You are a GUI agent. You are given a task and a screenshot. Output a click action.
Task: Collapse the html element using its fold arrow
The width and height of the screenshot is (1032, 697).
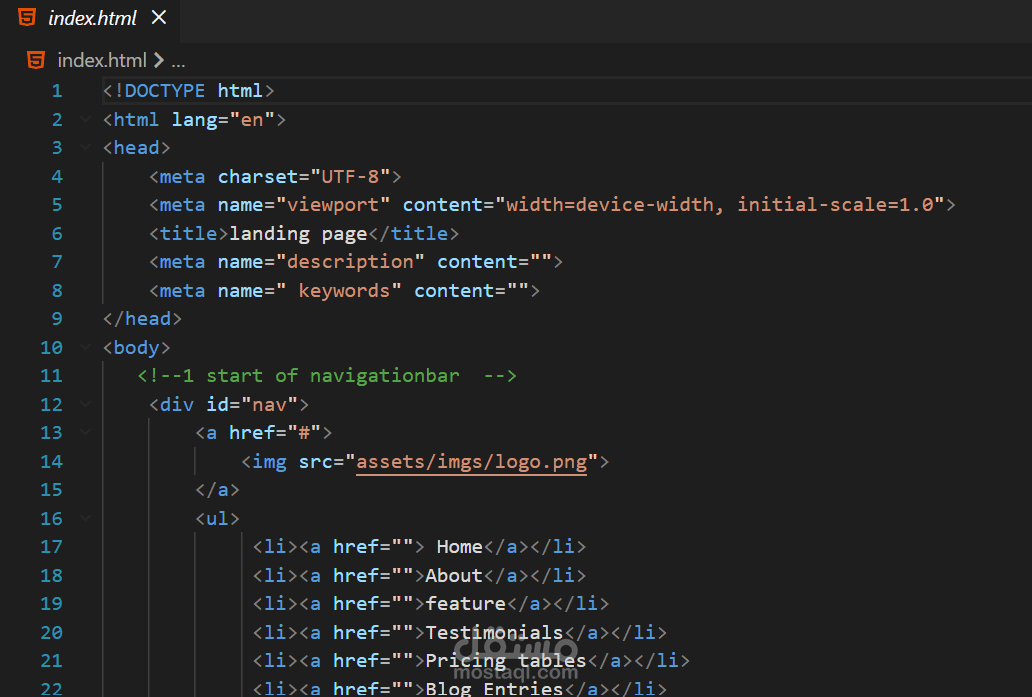85,118
